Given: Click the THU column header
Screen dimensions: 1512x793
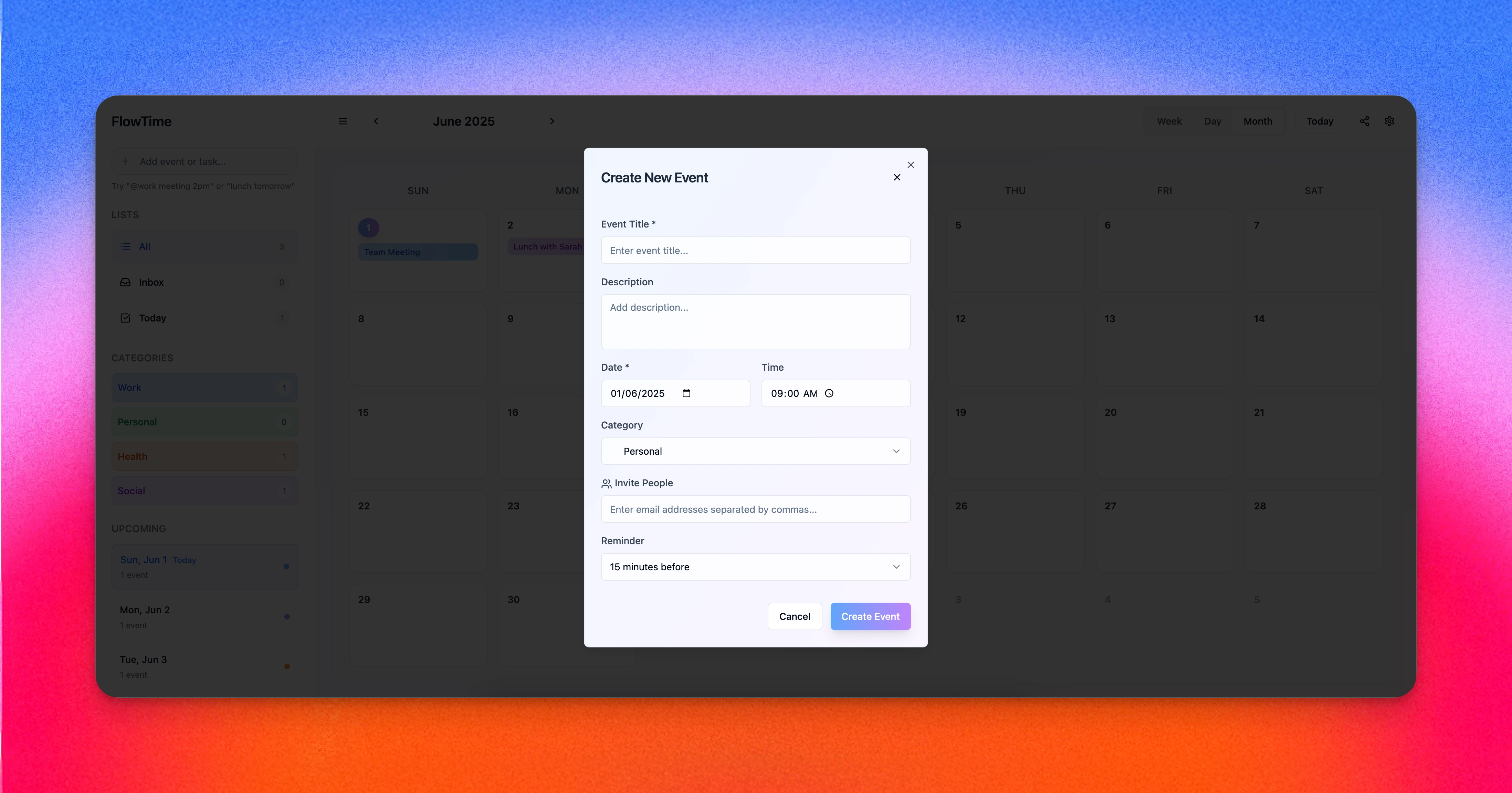Looking at the screenshot, I should click(x=1015, y=191).
